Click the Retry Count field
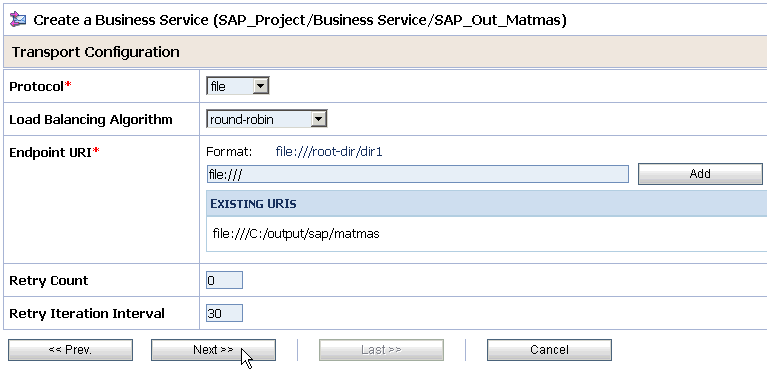This screenshot has width=767, height=371. 225,280
